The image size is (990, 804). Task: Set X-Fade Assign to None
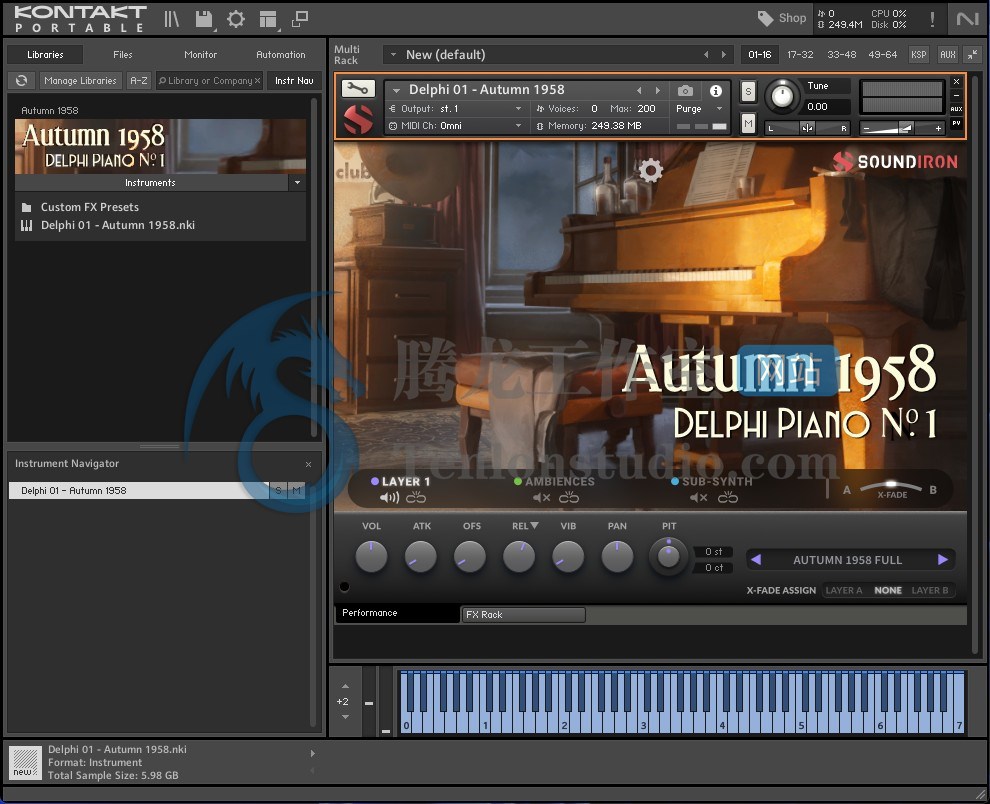coord(888,591)
